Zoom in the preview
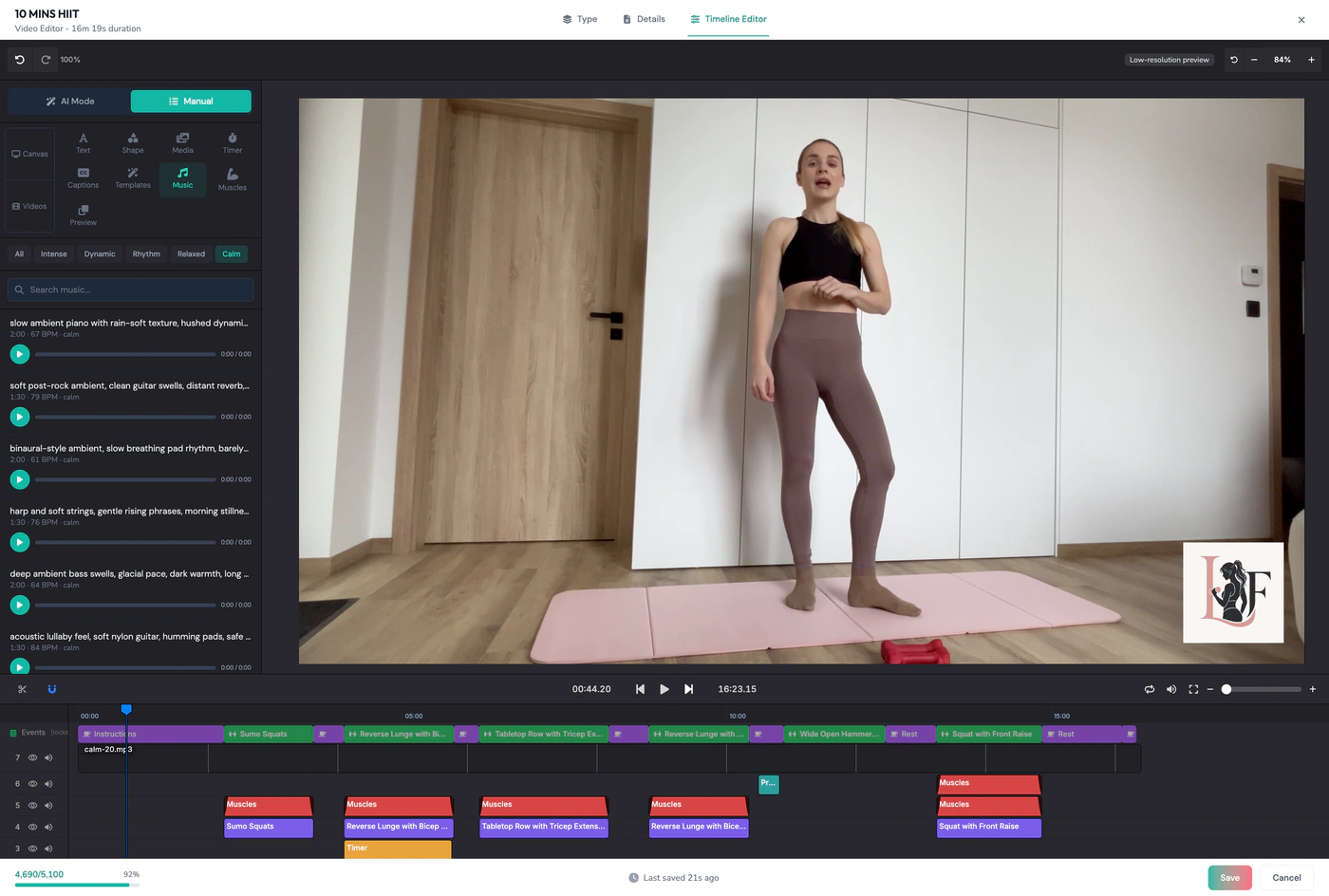The height and width of the screenshot is (896, 1329). click(1311, 60)
